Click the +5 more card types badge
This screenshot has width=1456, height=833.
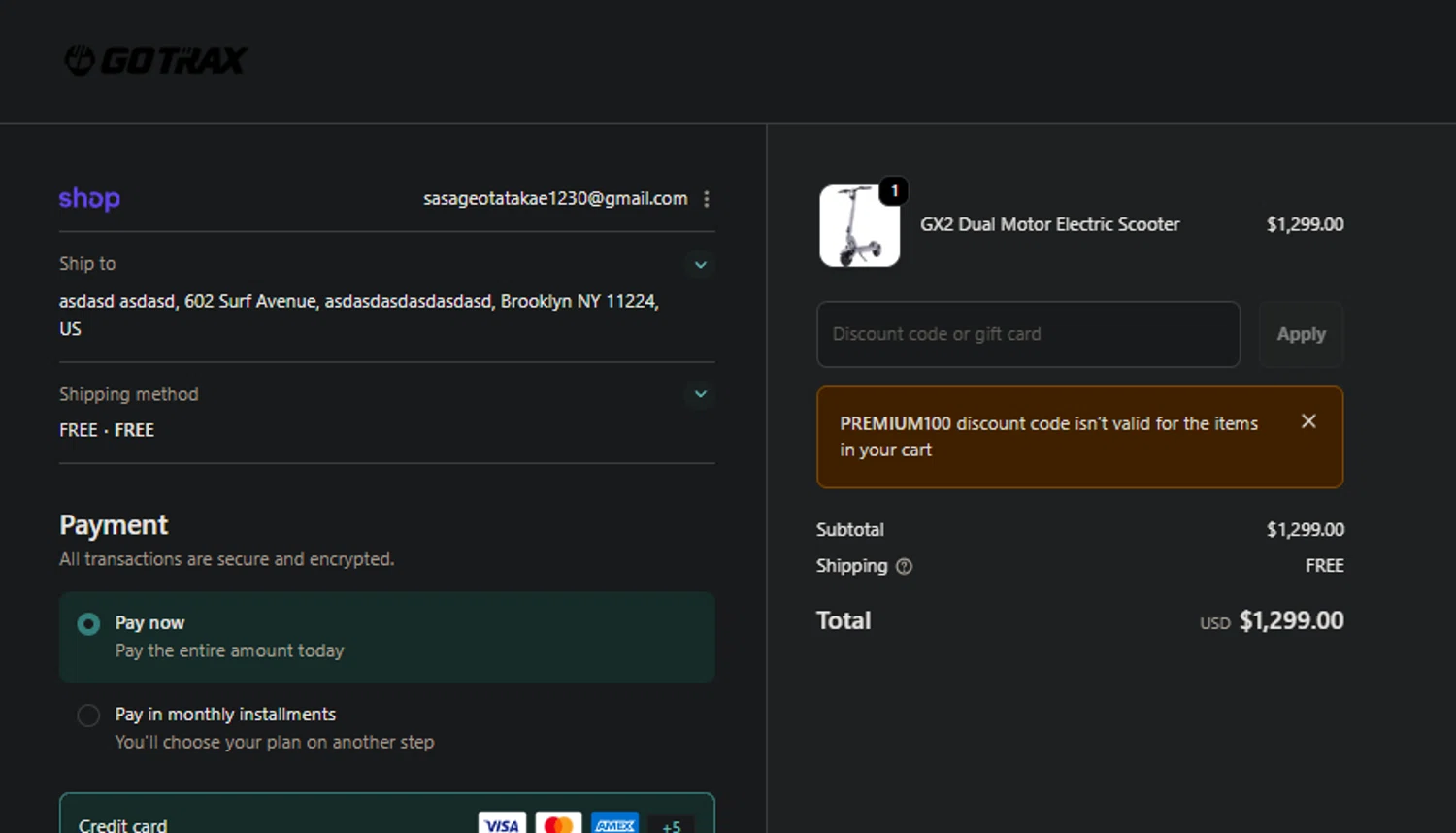tap(671, 825)
